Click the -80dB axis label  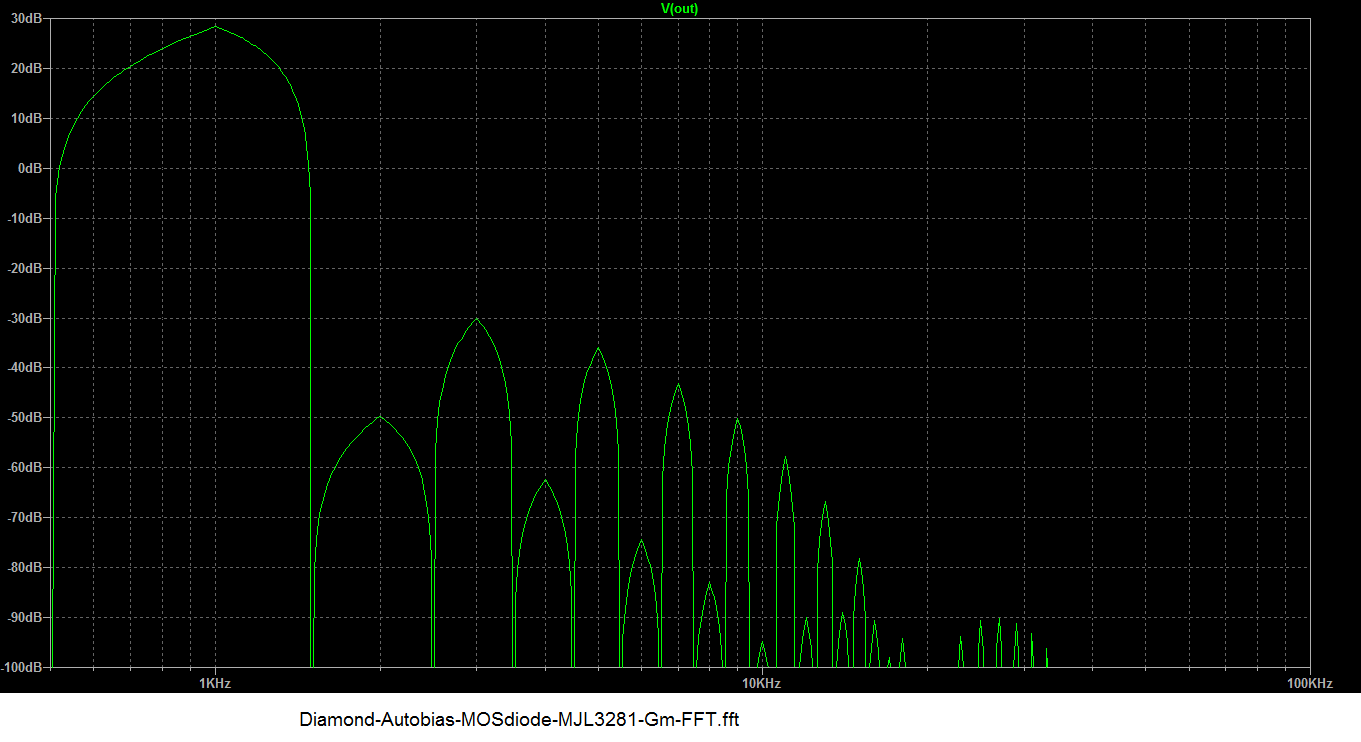coord(26,568)
